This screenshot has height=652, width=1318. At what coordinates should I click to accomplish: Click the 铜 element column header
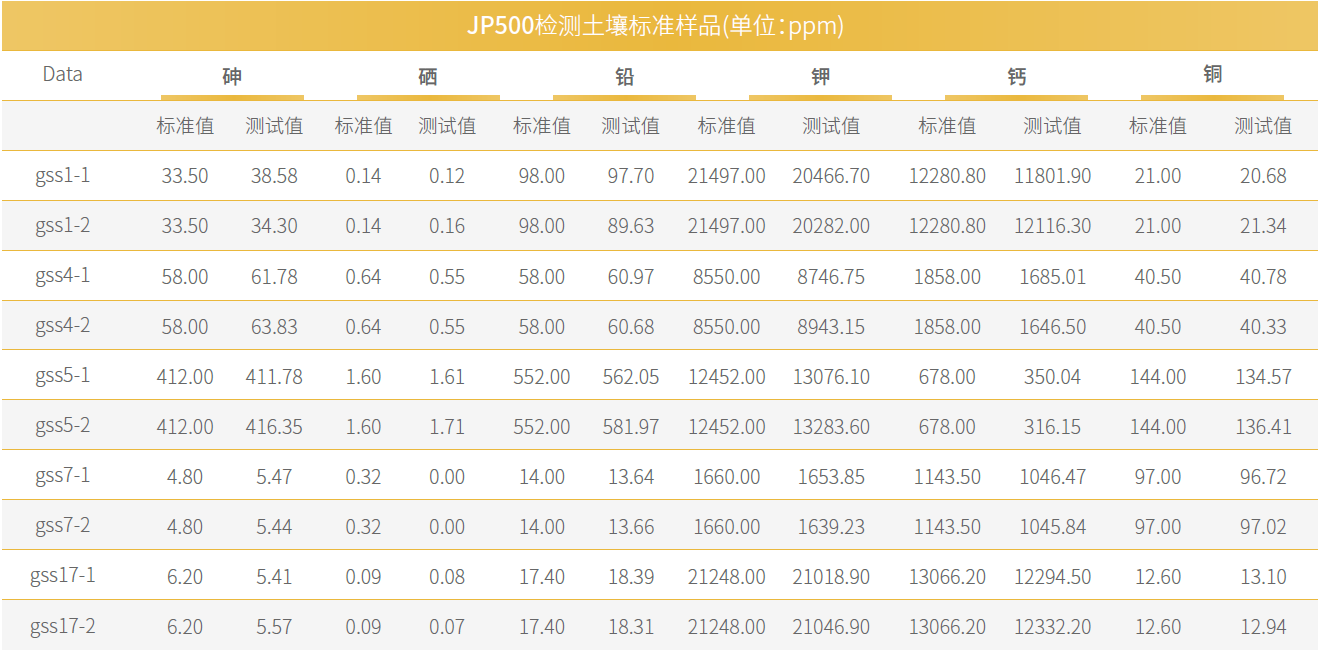point(1212,74)
